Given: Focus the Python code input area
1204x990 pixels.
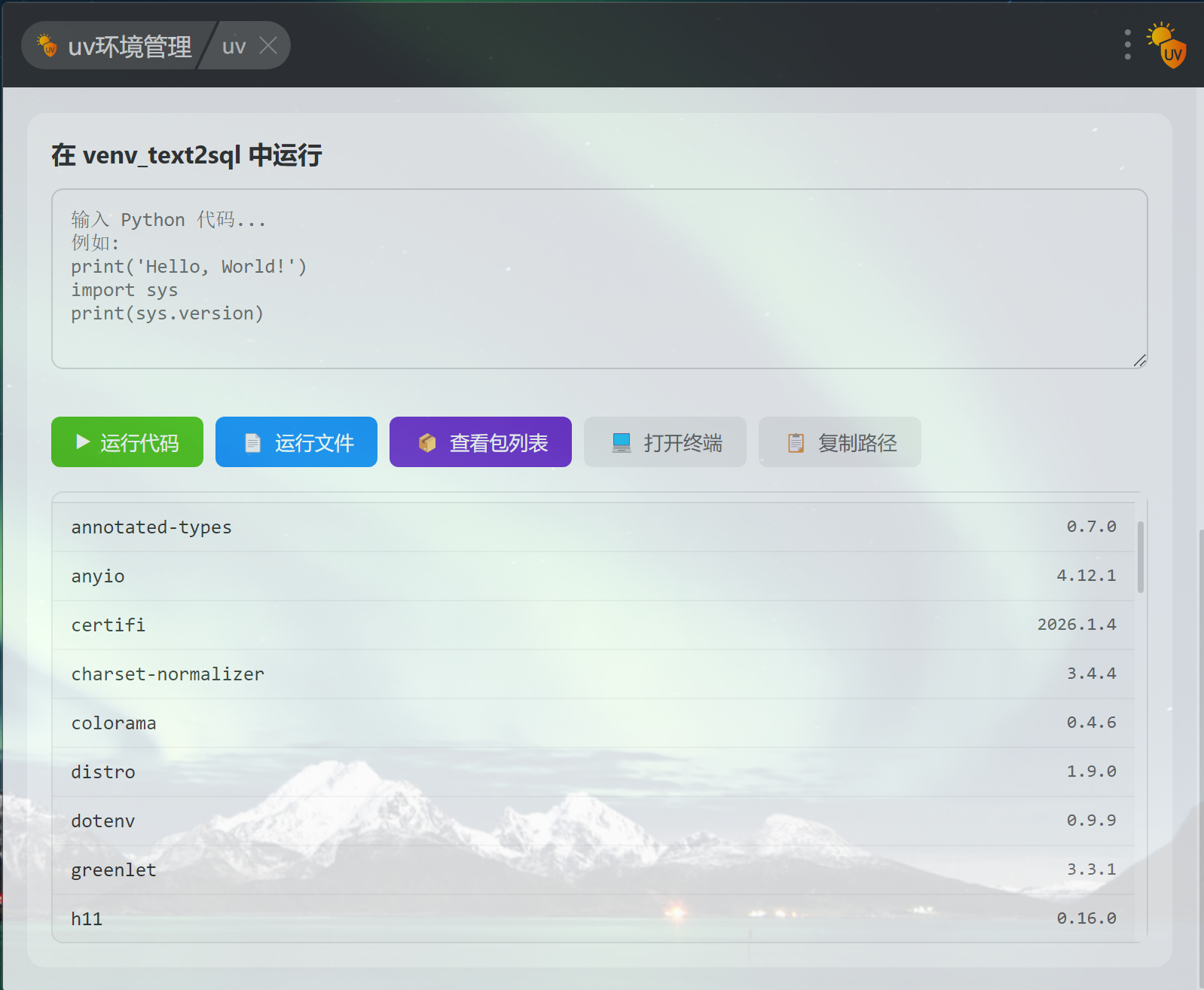Looking at the screenshot, I should pos(599,279).
